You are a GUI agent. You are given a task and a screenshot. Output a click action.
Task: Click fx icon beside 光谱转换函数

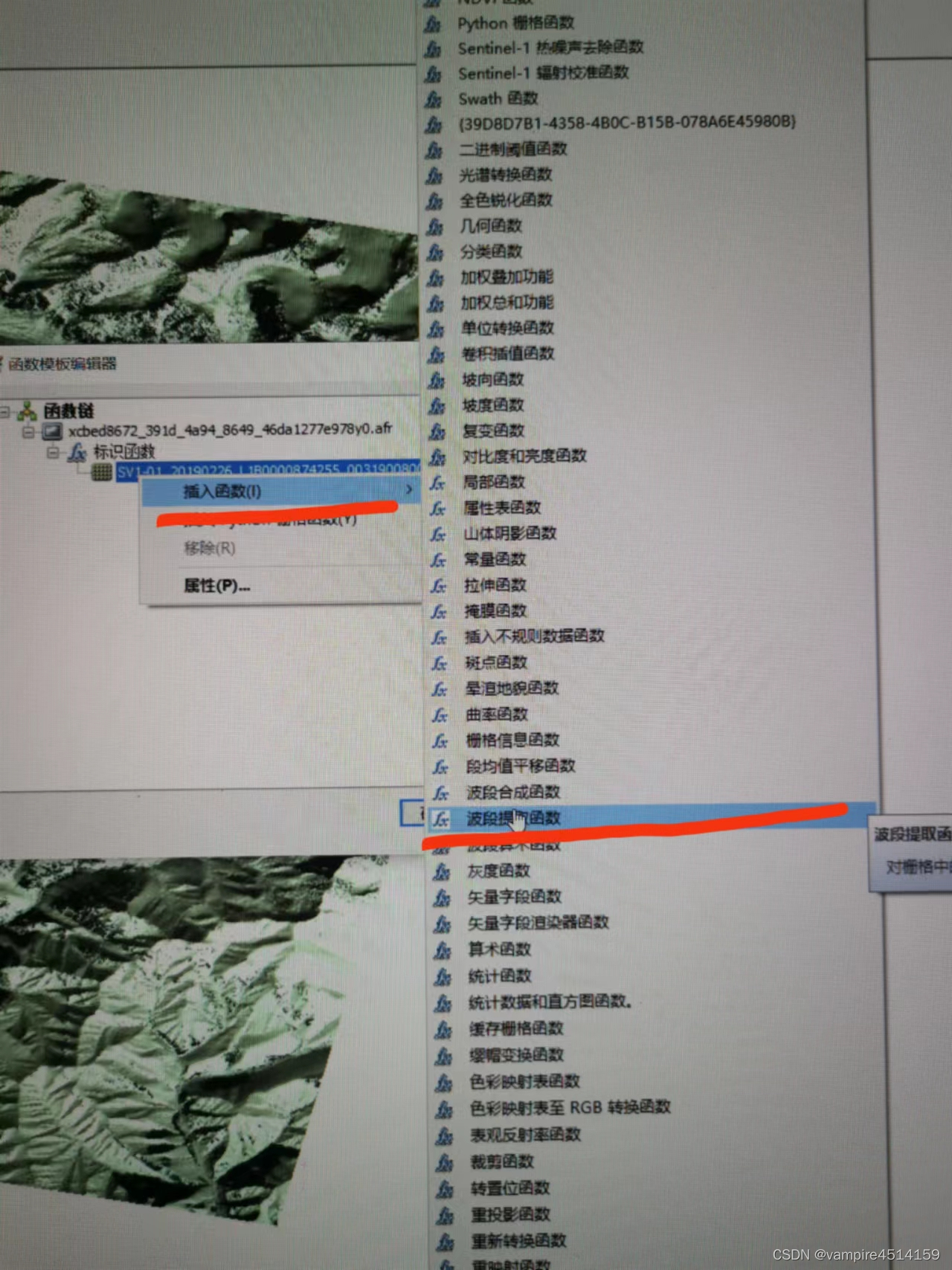pyautogui.click(x=434, y=175)
